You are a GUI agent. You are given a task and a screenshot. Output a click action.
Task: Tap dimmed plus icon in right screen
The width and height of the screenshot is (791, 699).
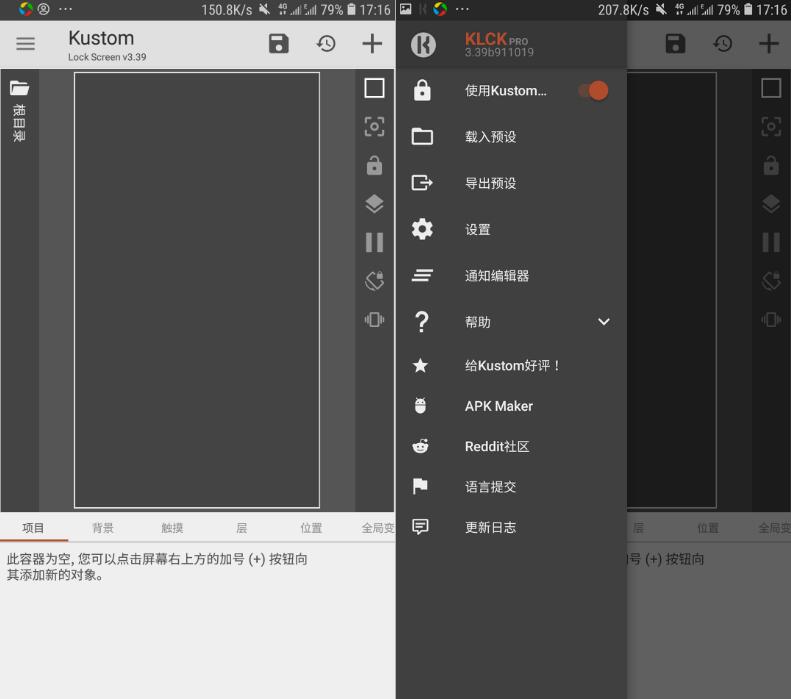pos(769,43)
